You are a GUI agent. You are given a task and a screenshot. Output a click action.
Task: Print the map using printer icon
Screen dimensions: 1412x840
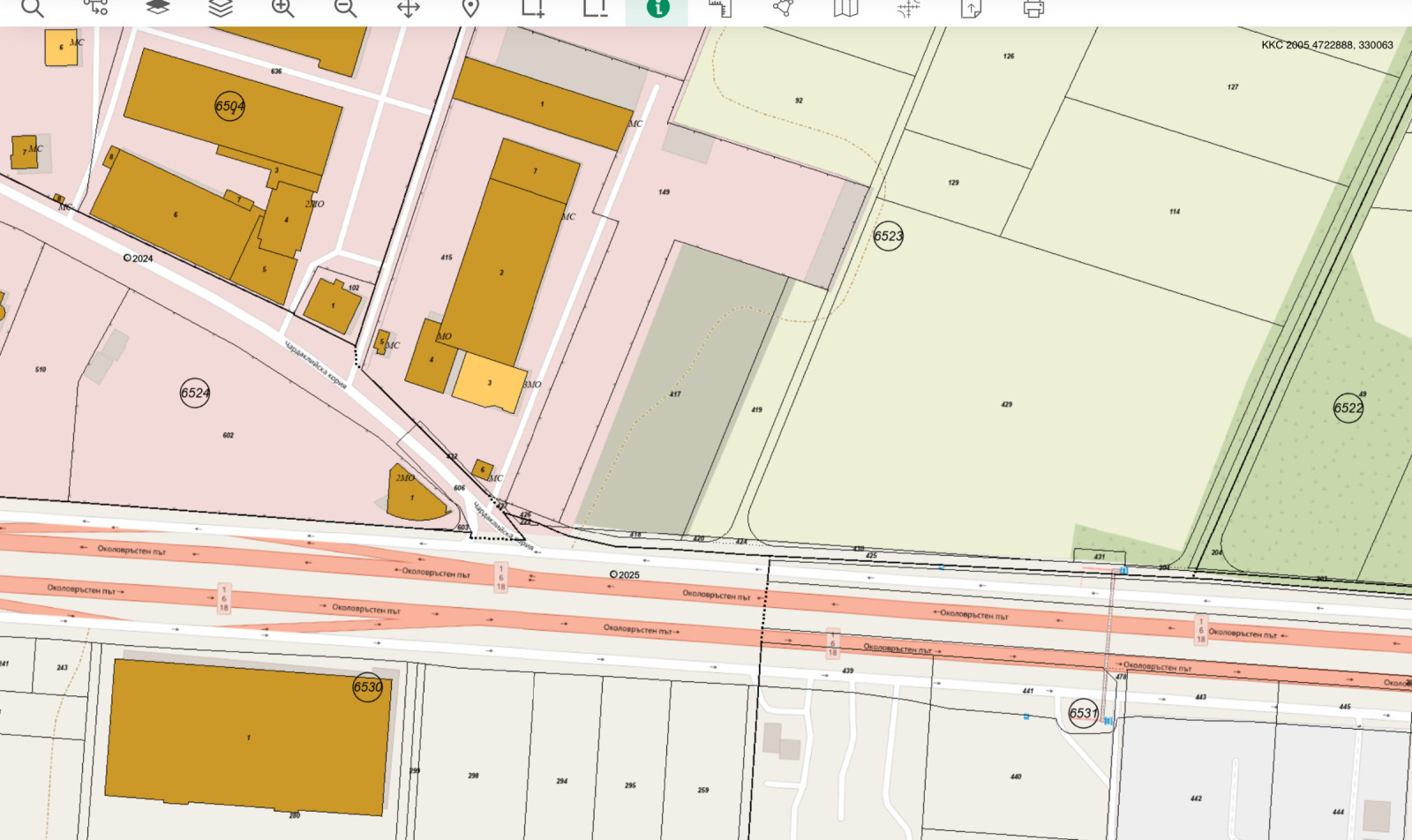(x=1033, y=8)
